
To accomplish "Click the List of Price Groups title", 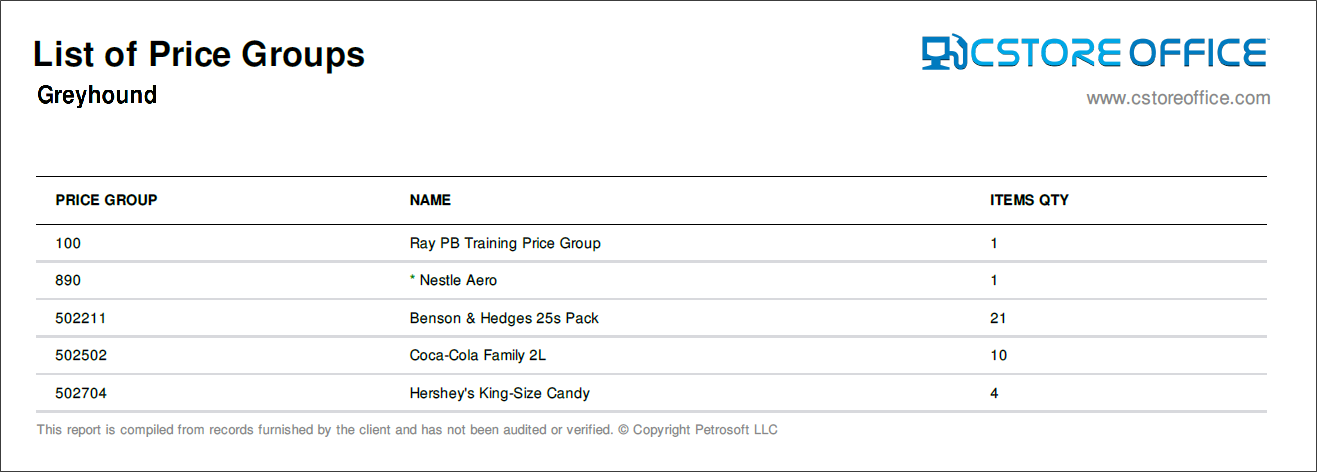I will [199, 54].
